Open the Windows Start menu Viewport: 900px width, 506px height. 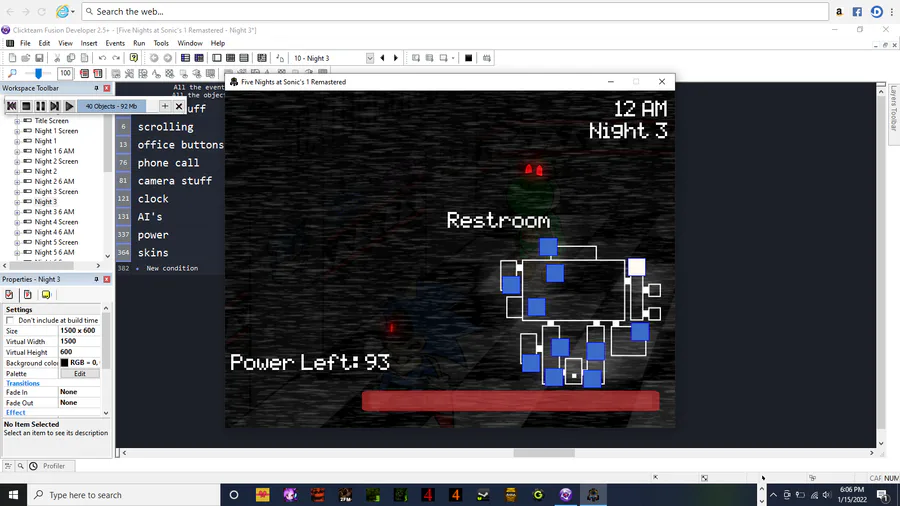pos(13,495)
